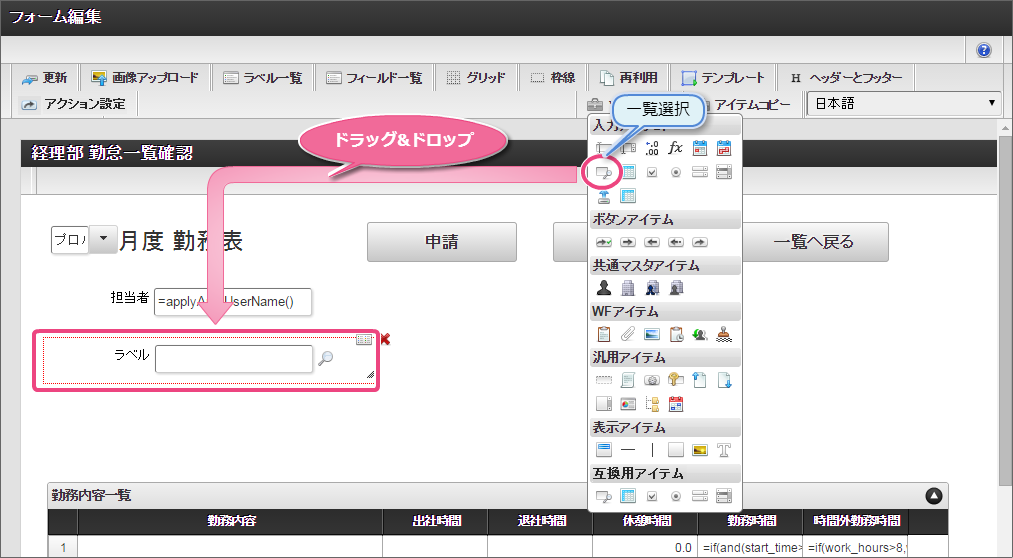
Task: Delete the ラベル item with red X
Action: click(386, 339)
